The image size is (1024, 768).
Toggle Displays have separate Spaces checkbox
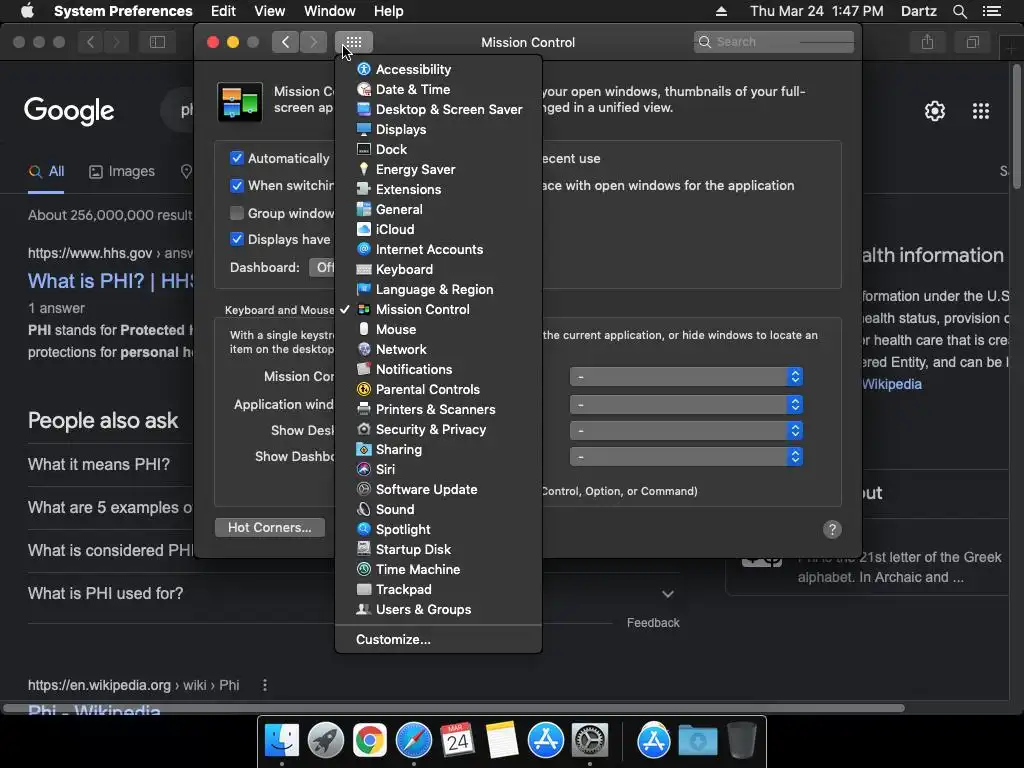click(x=237, y=239)
